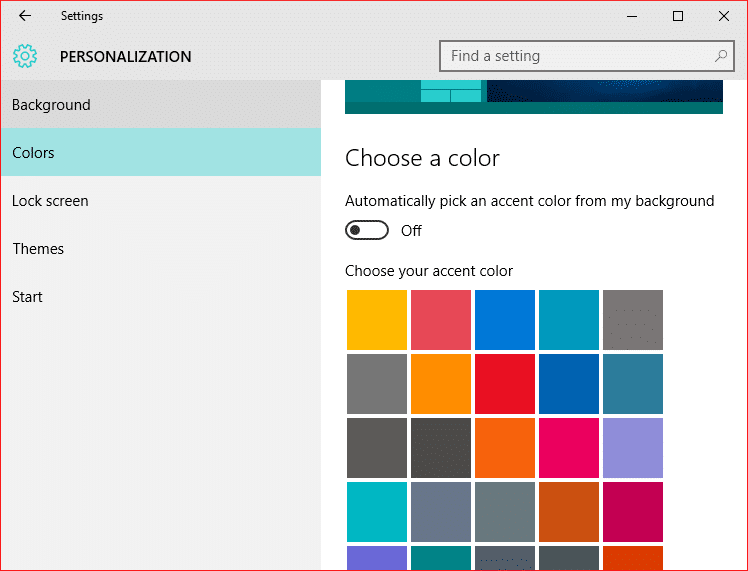
Task: Pick the slate blue-gray swatch, fourth row
Action: [441, 512]
